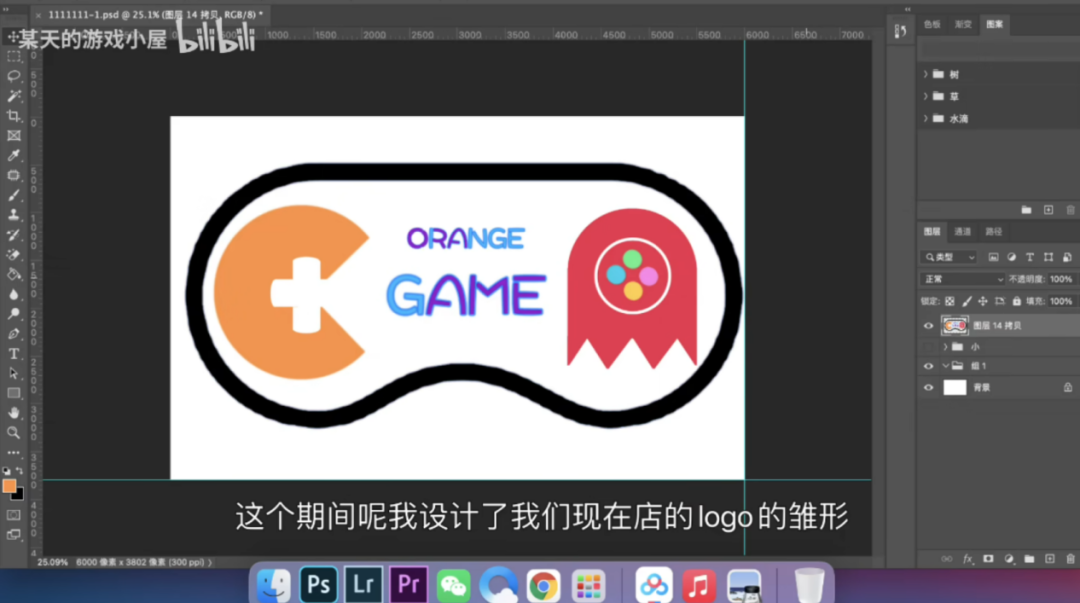Select the Zoom magnifier tool
This screenshot has width=1080, height=603.
click(x=14, y=432)
